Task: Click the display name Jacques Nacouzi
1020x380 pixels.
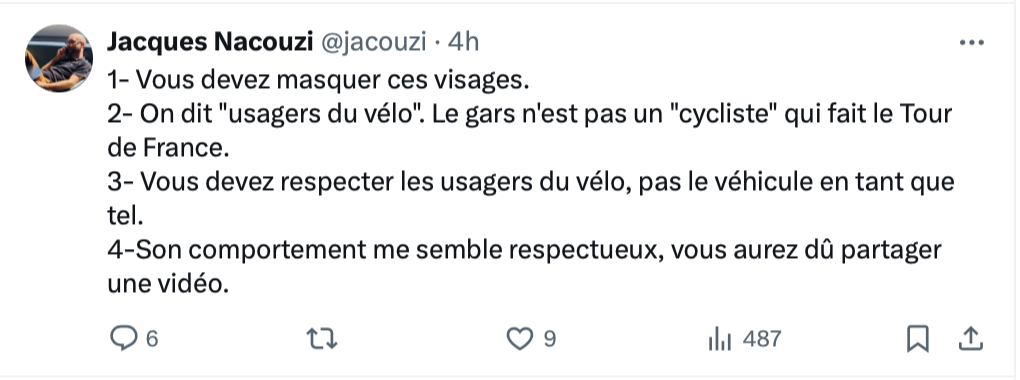Action: click(x=208, y=42)
